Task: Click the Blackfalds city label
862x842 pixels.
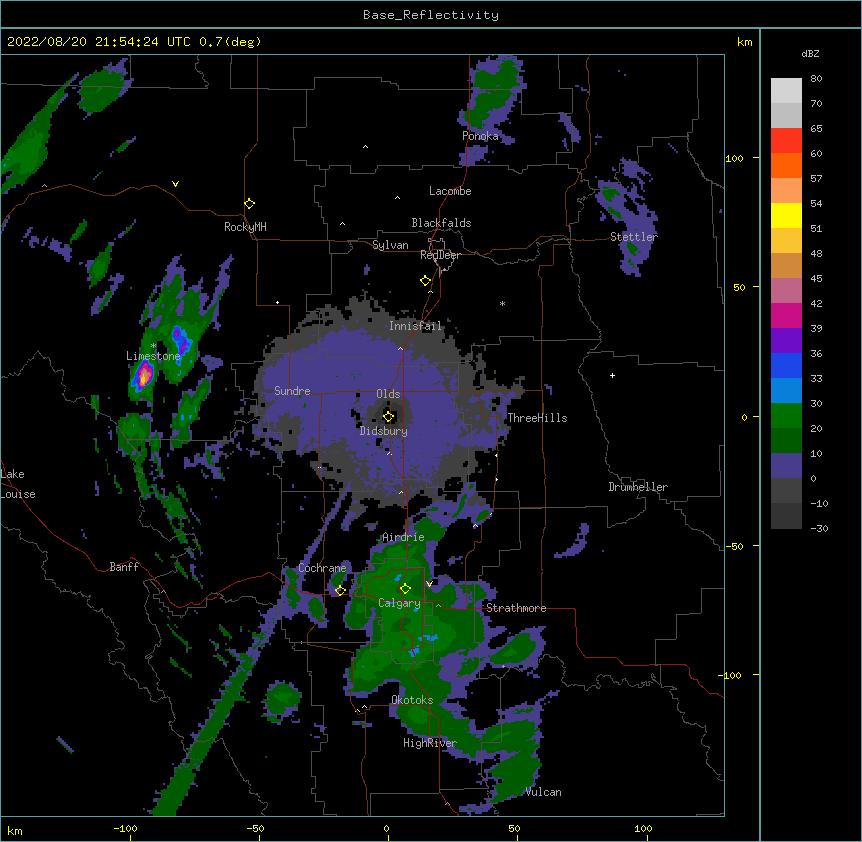Action: pos(441,223)
